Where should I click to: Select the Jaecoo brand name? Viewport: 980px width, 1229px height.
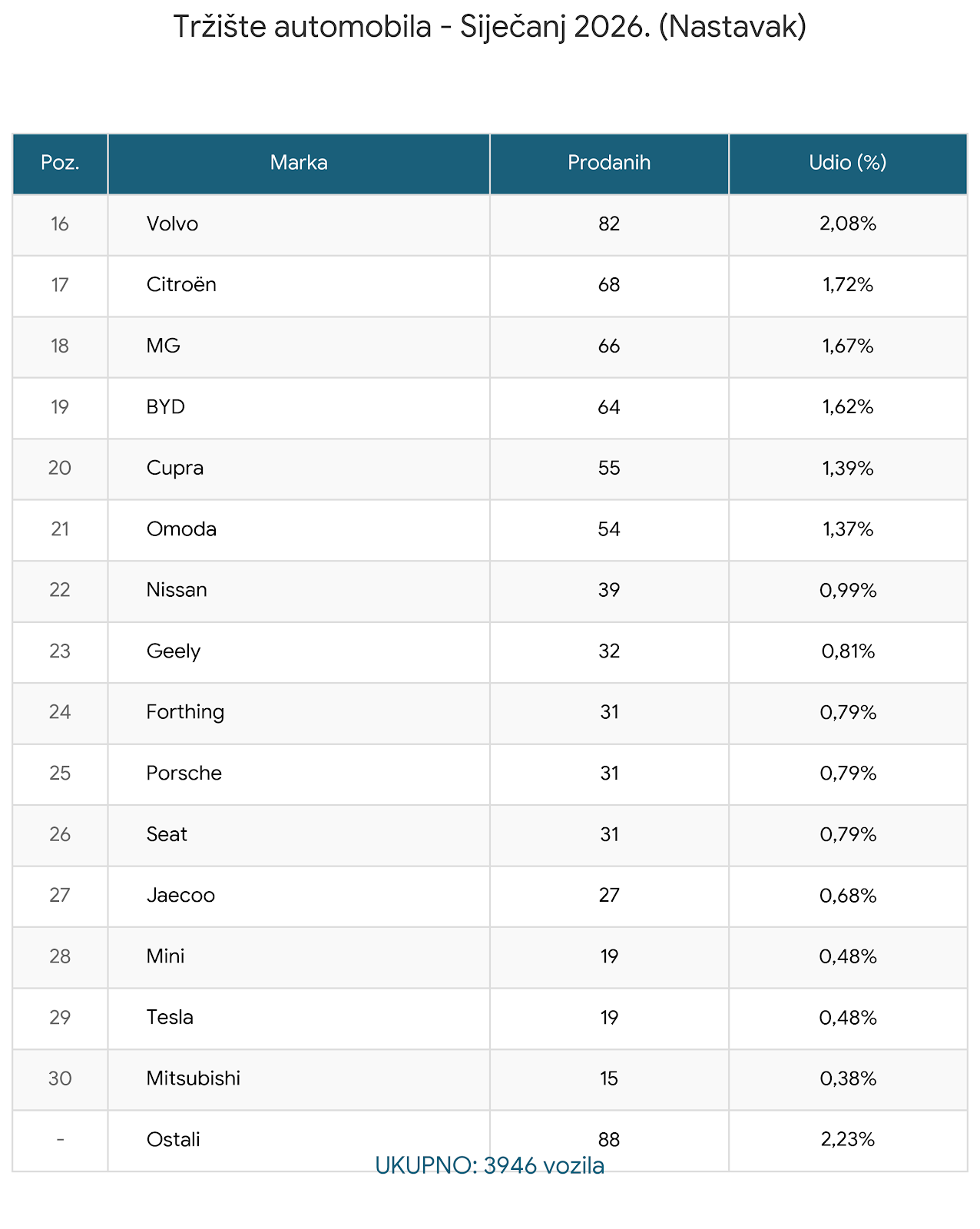181,896
